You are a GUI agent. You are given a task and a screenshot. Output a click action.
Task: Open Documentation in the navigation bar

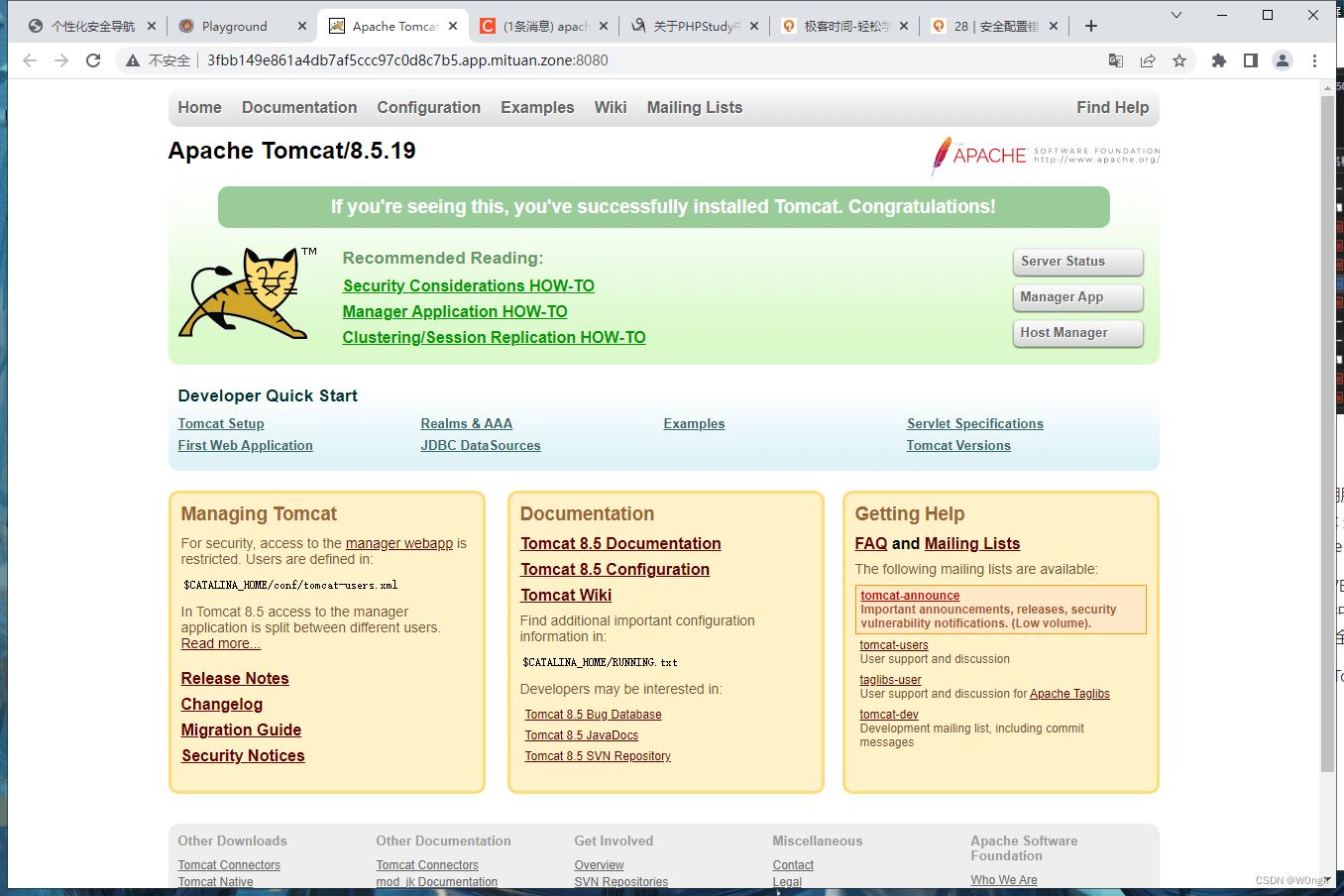[299, 107]
